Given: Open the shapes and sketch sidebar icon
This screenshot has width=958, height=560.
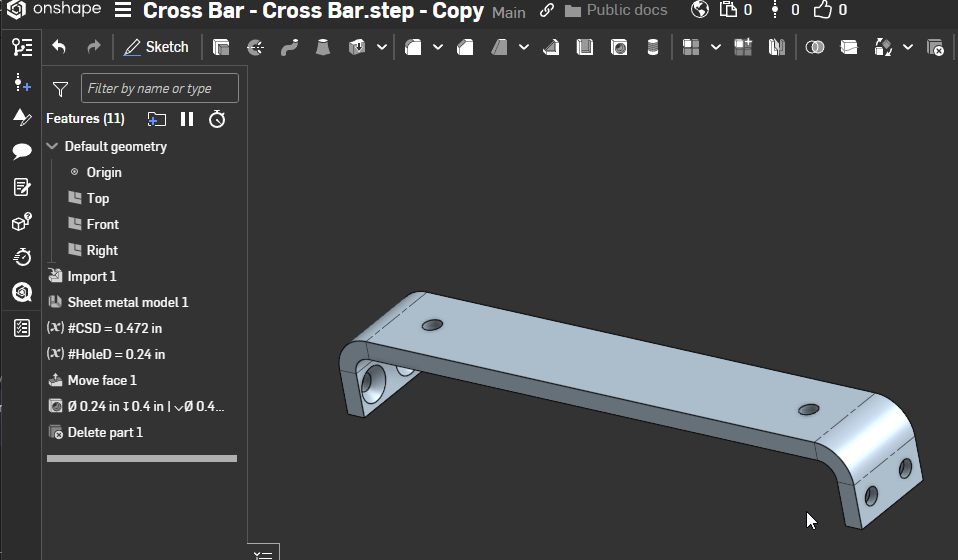Looking at the screenshot, I should coord(22,117).
